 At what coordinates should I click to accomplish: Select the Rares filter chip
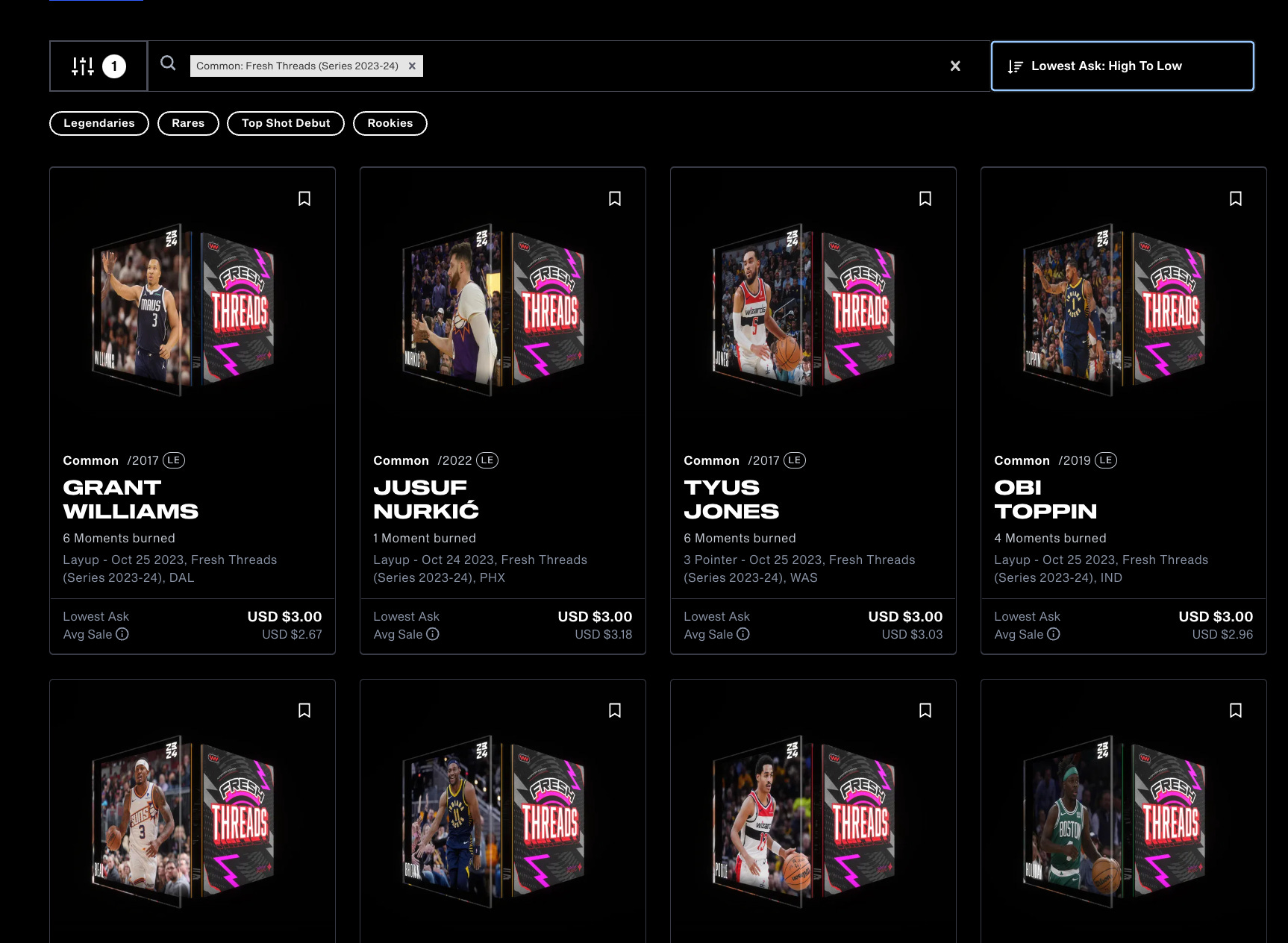point(188,123)
